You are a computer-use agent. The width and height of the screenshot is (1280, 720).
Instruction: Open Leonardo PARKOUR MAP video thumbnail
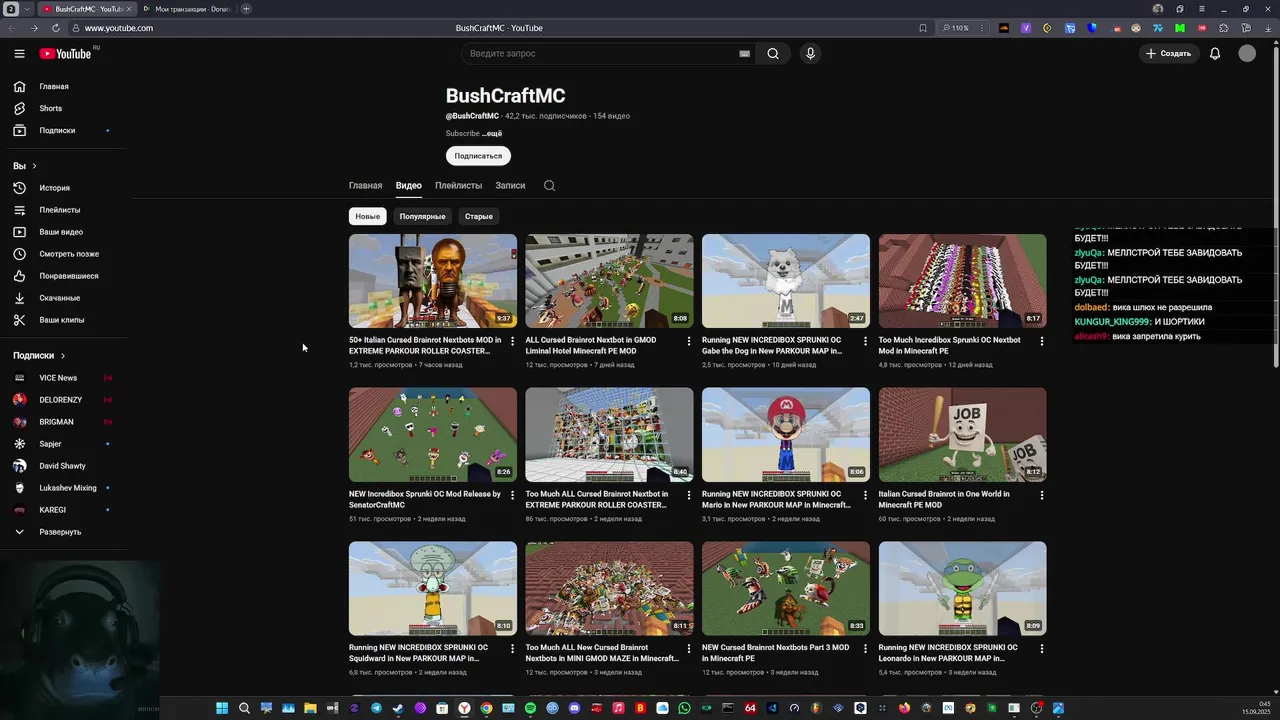pyautogui.click(x=962, y=589)
